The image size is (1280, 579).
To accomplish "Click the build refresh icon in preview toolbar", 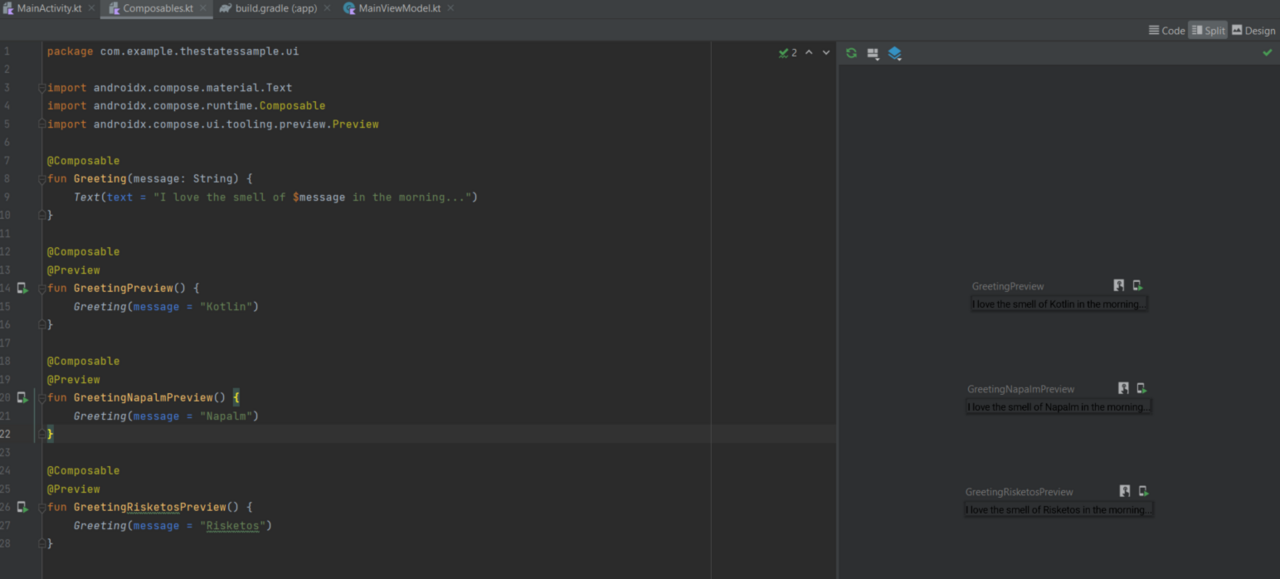I will point(851,53).
